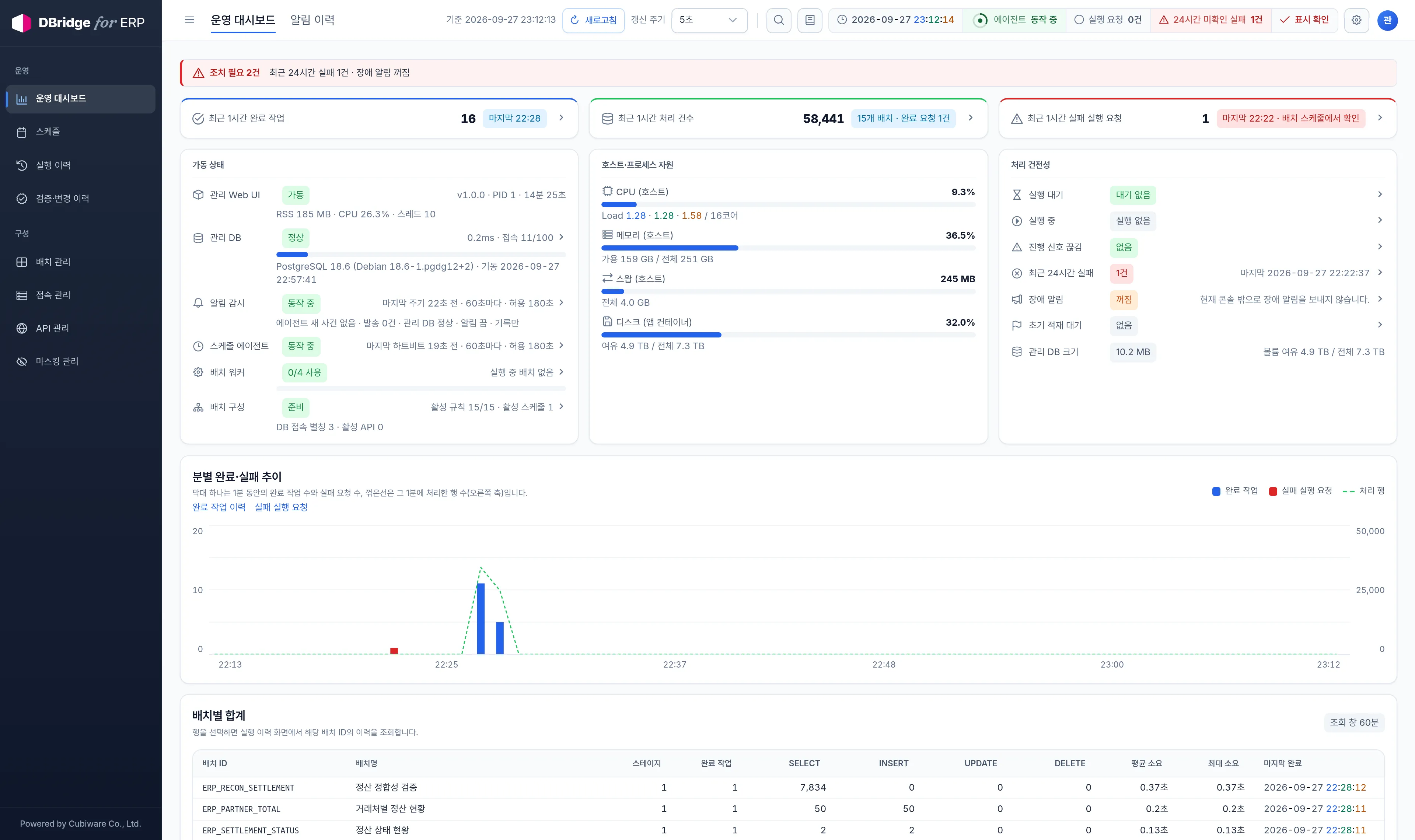Click the warning icon in 조치 필요 banner

198,73
